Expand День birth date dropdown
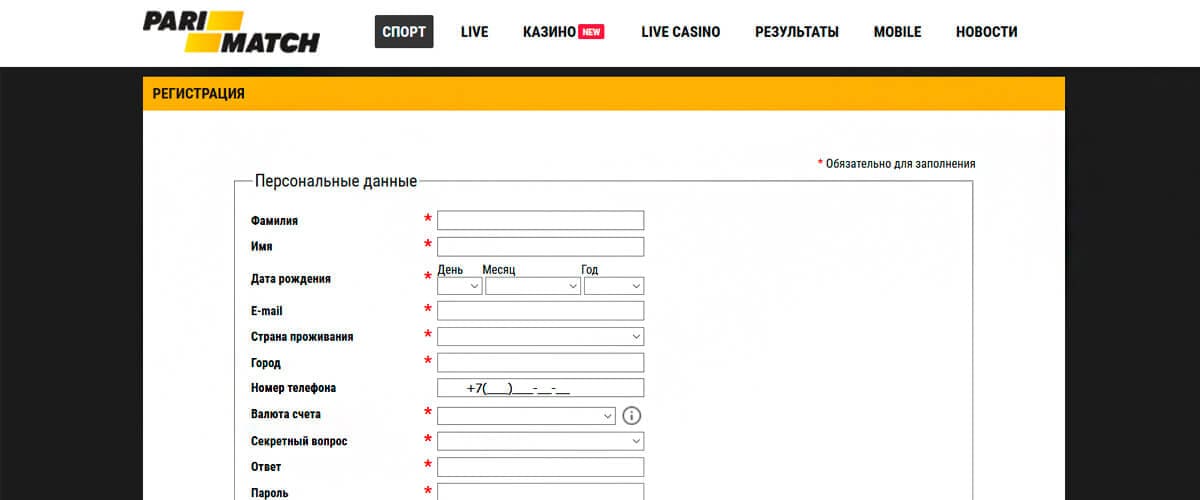This screenshot has width=1200, height=500. 460,286
